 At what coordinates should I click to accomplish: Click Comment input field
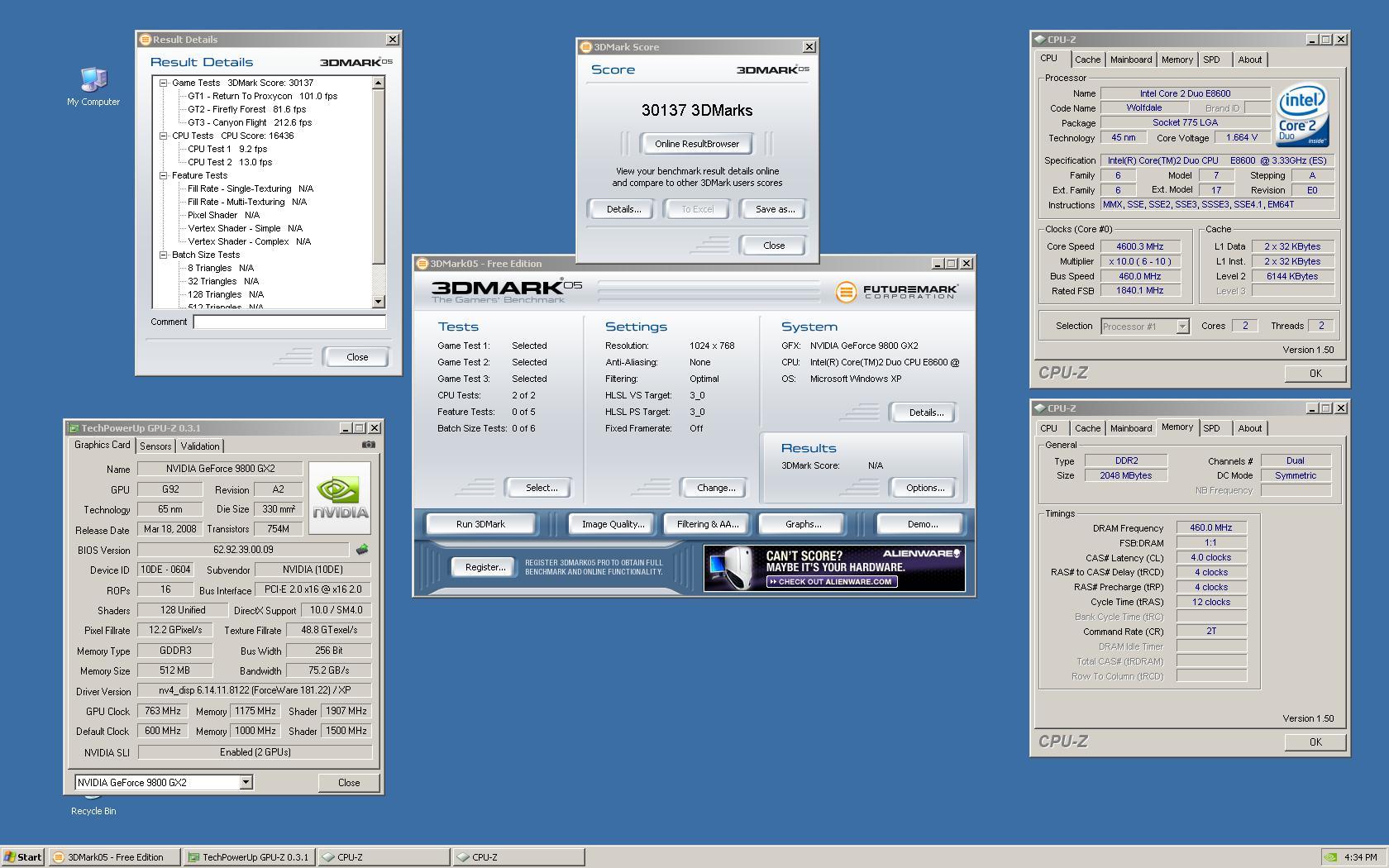coord(289,322)
